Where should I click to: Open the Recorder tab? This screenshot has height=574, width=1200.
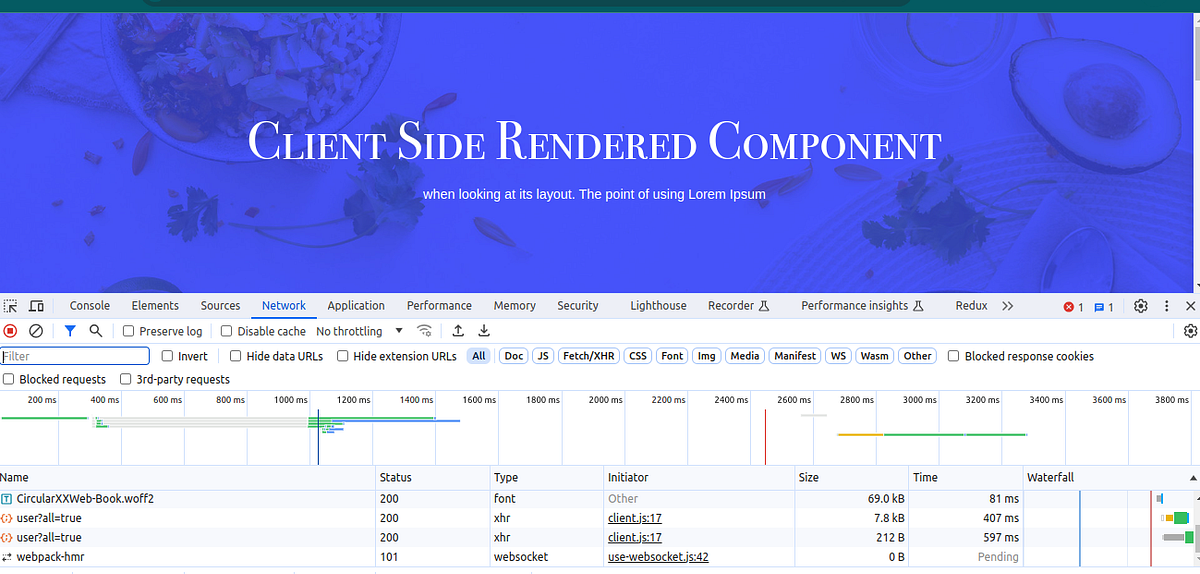[x=738, y=306]
